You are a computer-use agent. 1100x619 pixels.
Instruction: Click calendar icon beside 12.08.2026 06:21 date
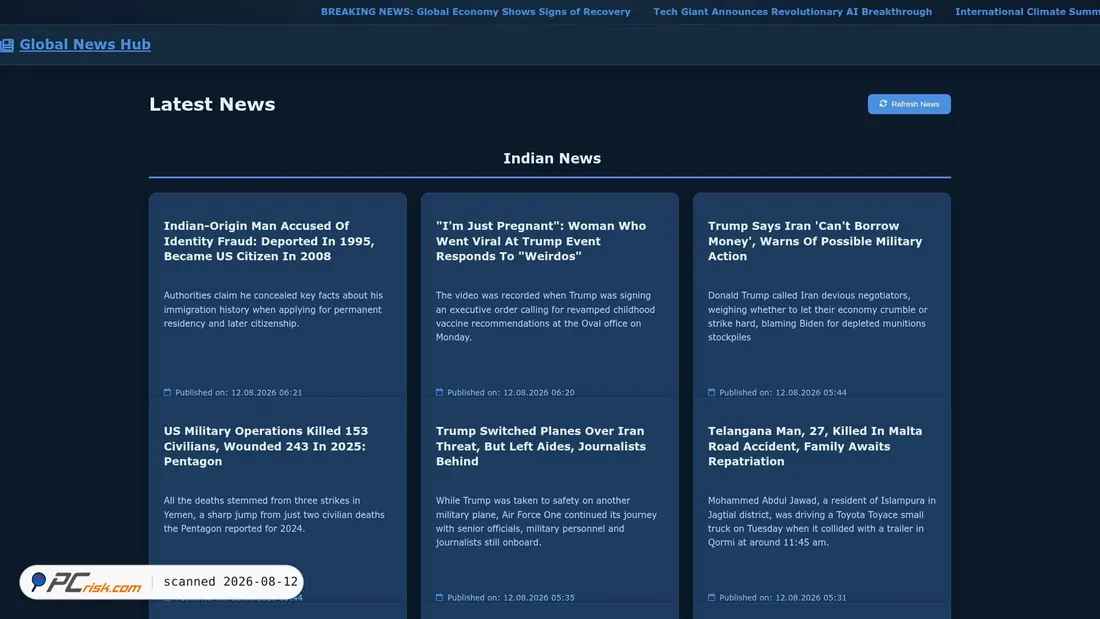point(167,392)
